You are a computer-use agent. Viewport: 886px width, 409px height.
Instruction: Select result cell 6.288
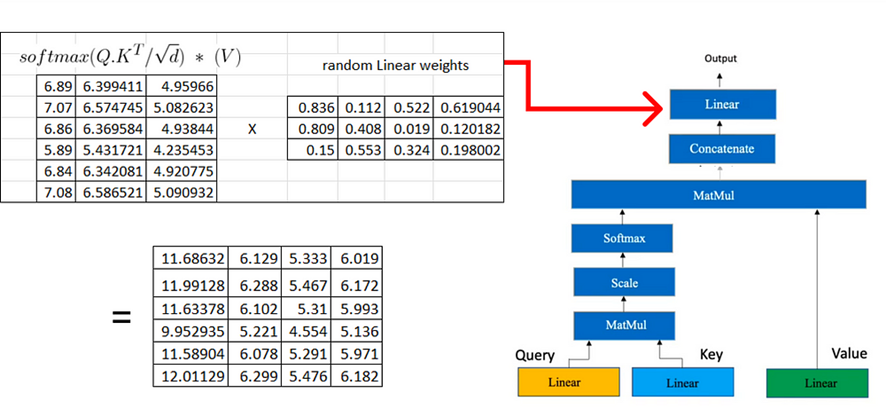[x=255, y=284]
